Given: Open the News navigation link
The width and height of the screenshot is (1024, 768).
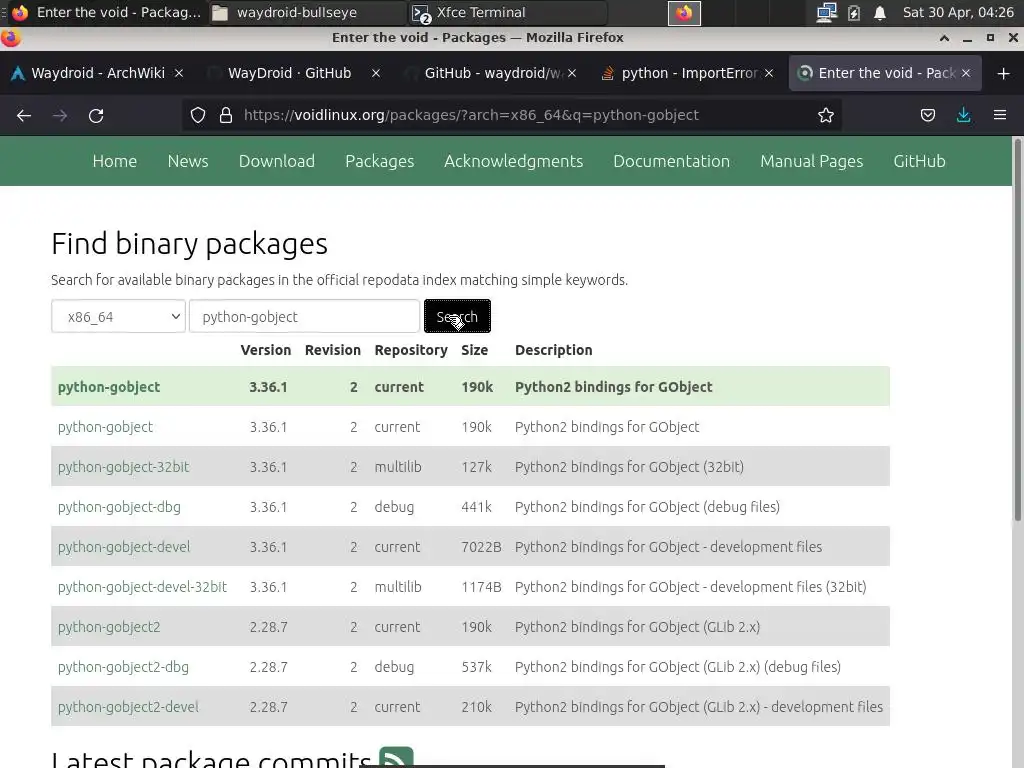Looking at the screenshot, I should coord(188,161).
